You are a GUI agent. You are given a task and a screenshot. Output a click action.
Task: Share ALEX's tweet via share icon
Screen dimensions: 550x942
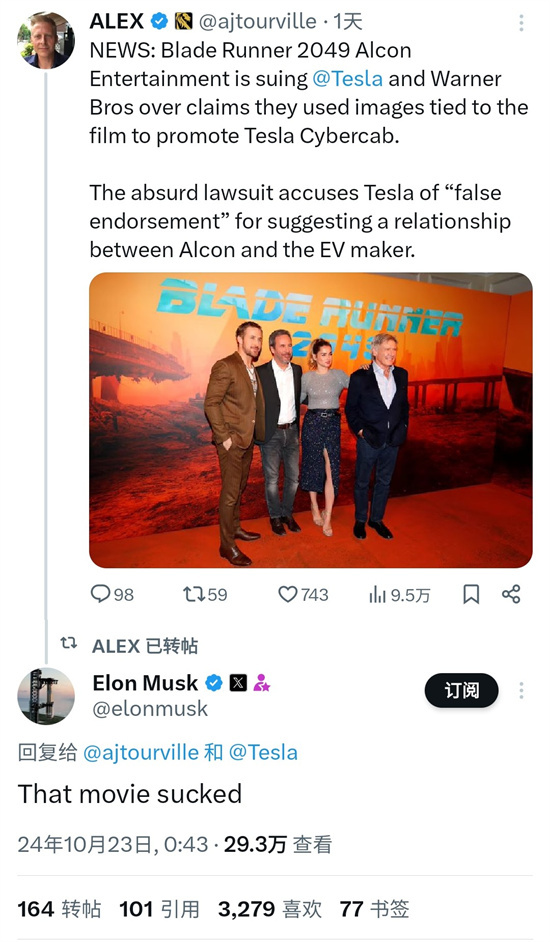511,594
